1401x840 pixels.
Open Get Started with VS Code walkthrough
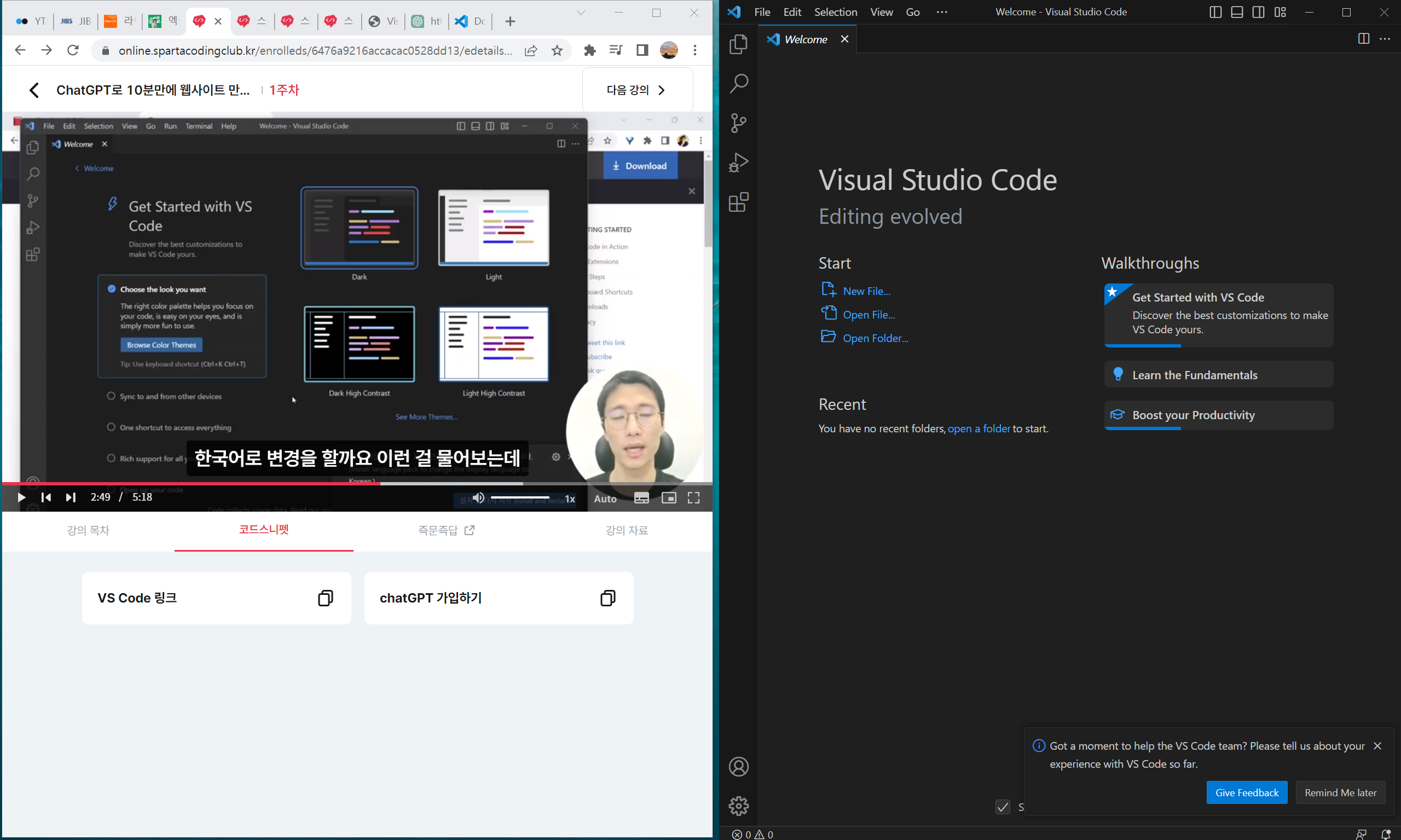[x=1218, y=315]
